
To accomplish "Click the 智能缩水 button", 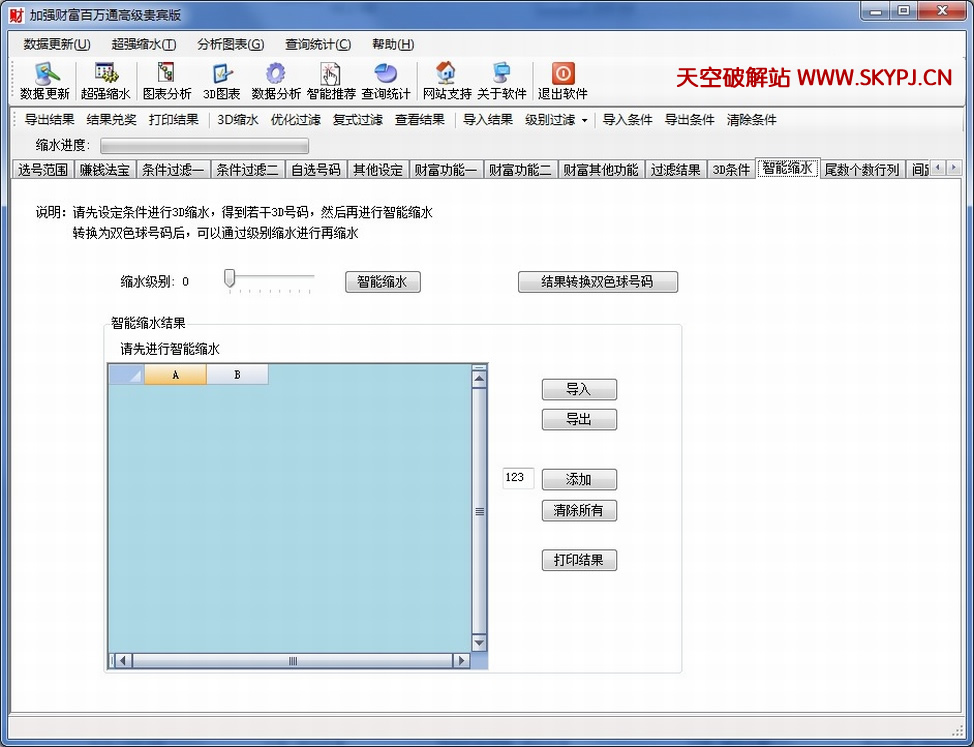I will point(382,282).
